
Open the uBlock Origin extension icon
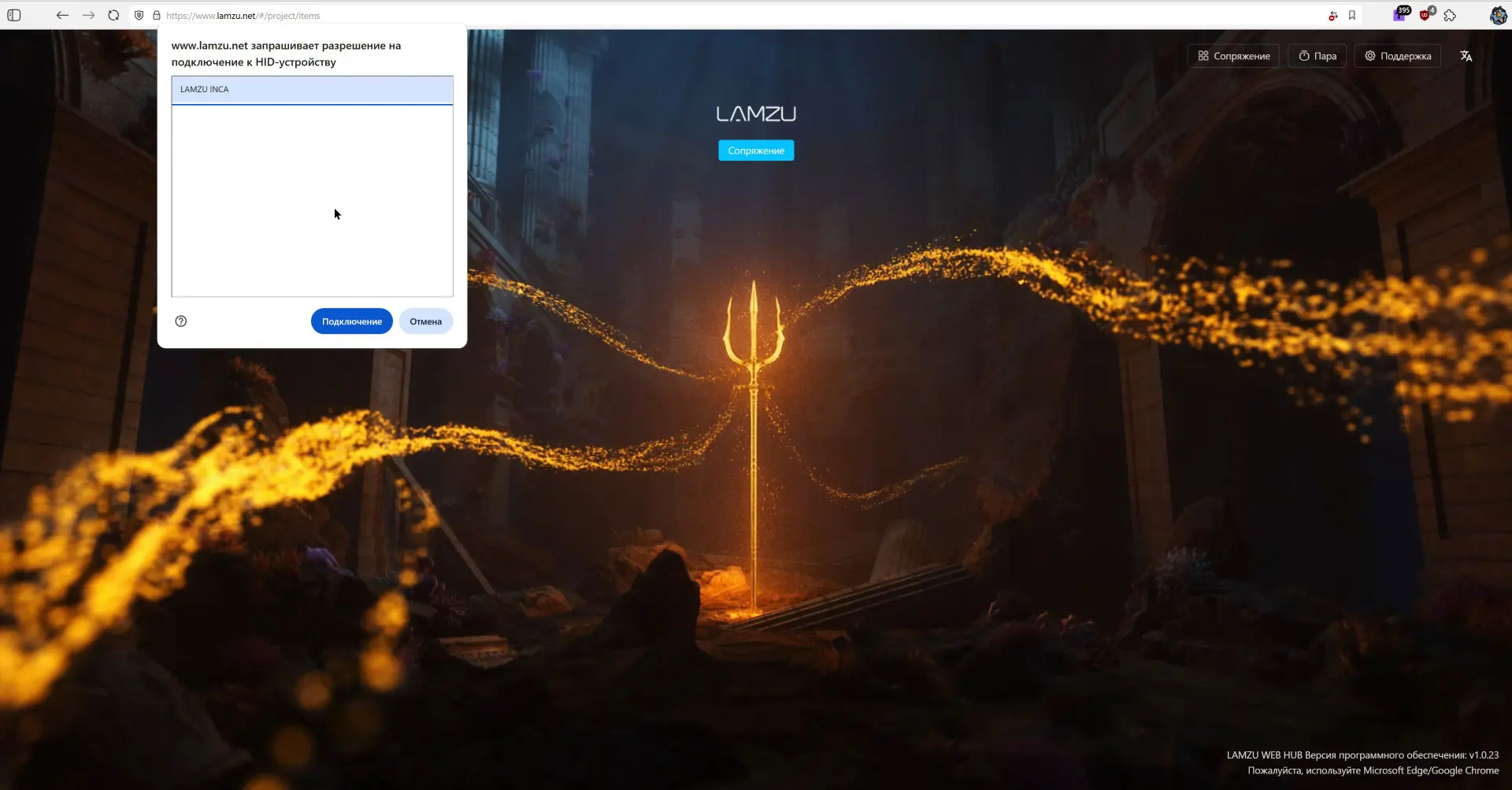click(1425, 15)
